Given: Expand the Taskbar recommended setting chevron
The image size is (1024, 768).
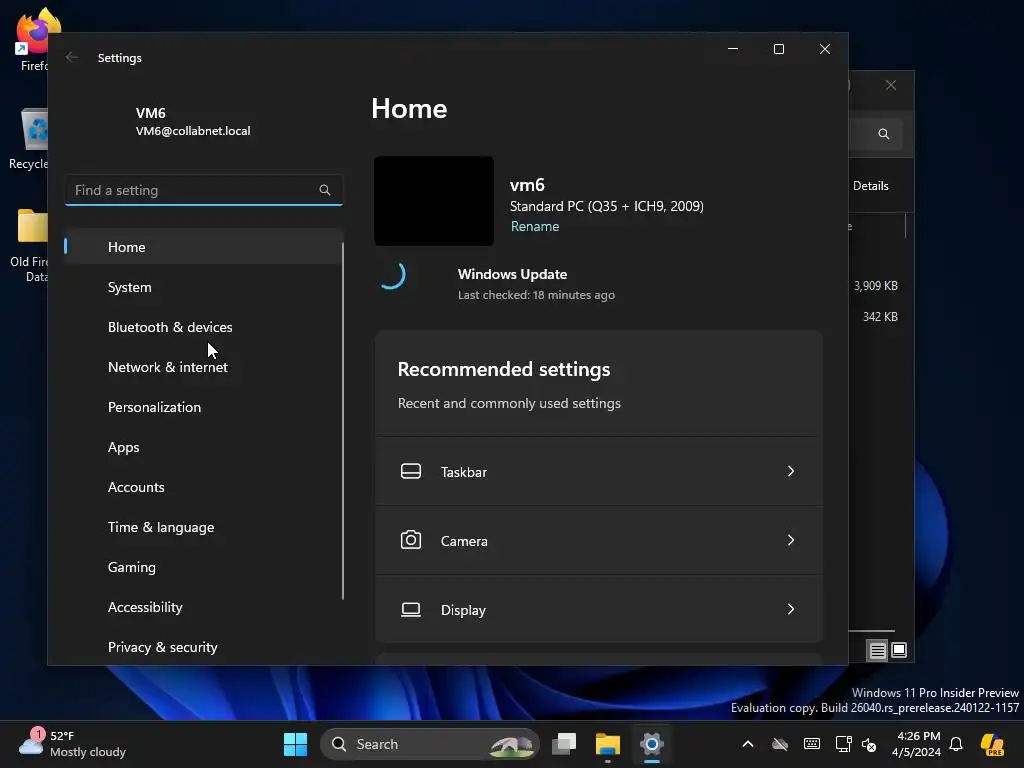Looking at the screenshot, I should pos(791,471).
